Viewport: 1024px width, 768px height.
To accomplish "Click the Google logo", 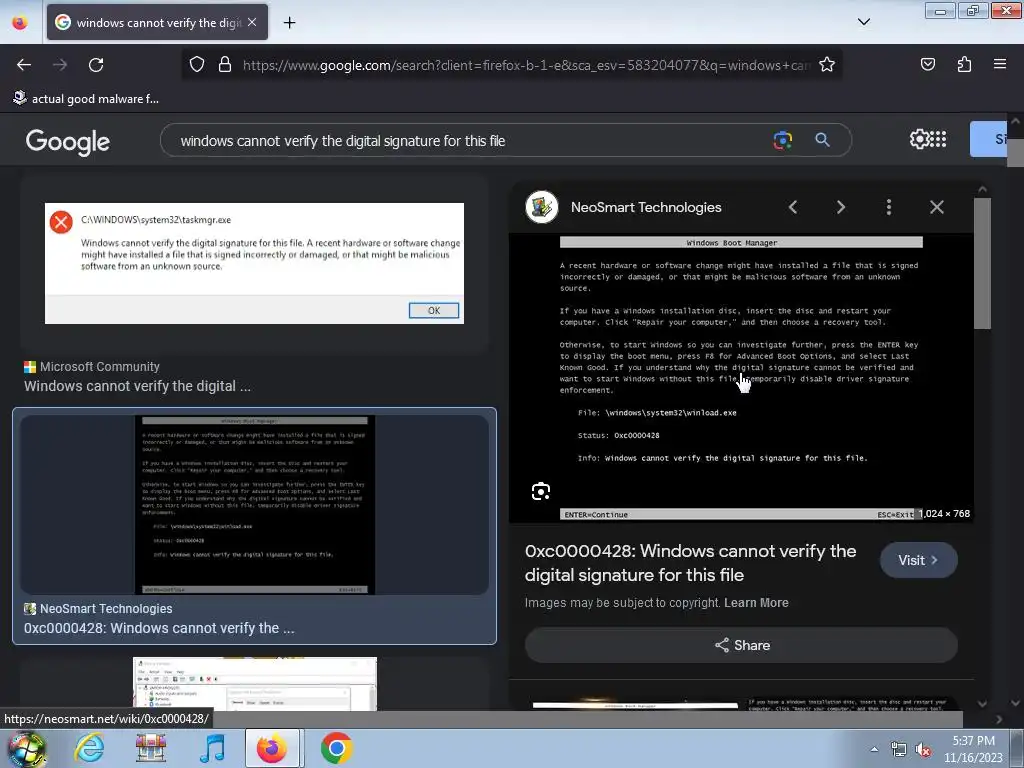I will [68, 141].
